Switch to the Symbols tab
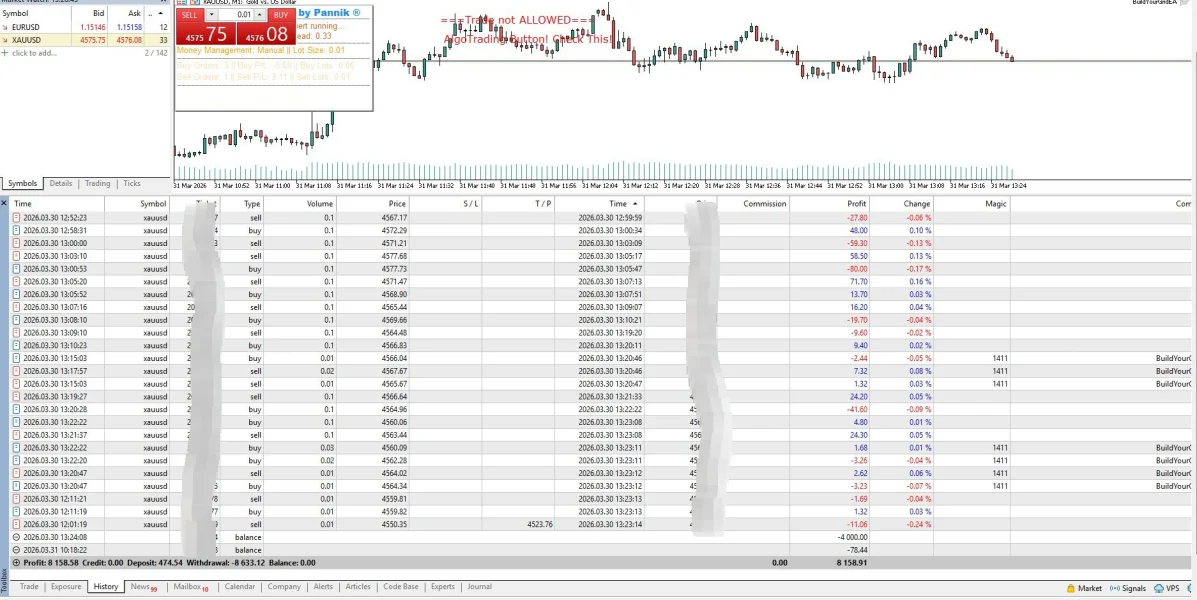The height and width of the screenshot is (600, 1197). [x=23, y=183]
